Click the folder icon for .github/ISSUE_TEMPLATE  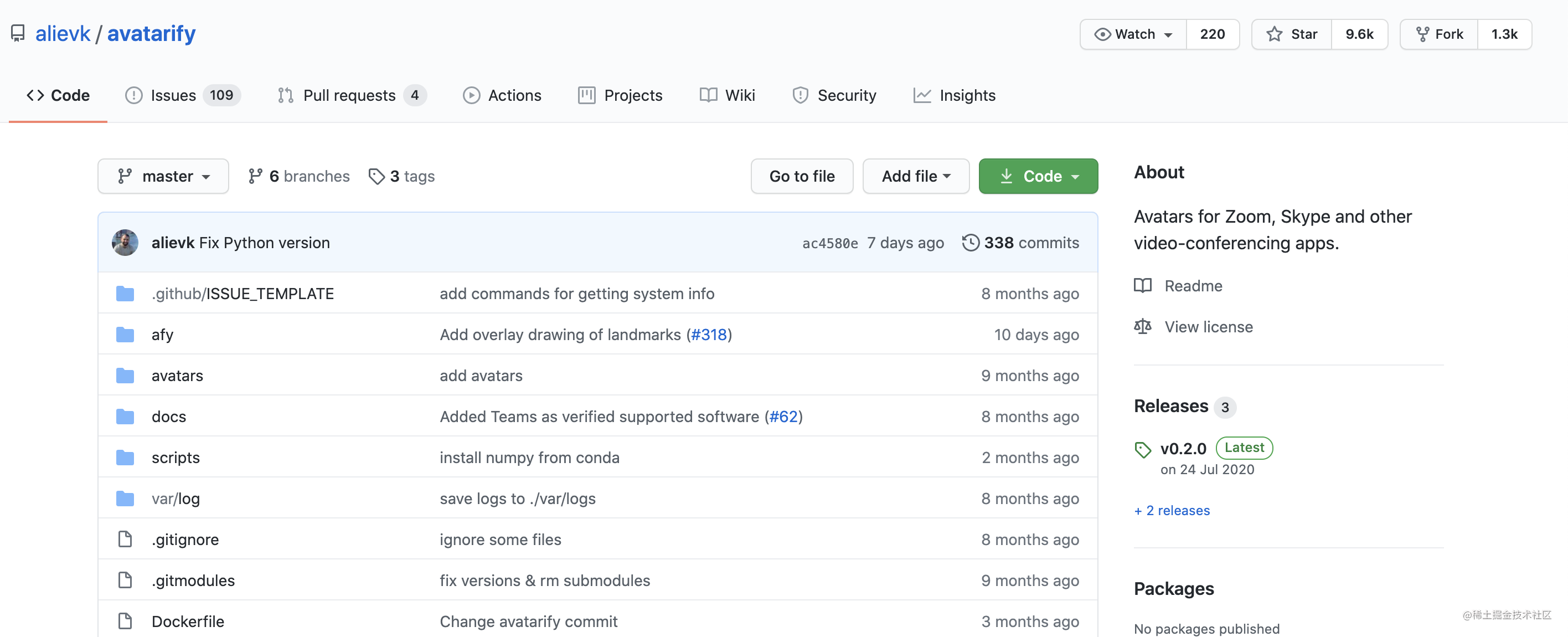[x=125, y=294]
